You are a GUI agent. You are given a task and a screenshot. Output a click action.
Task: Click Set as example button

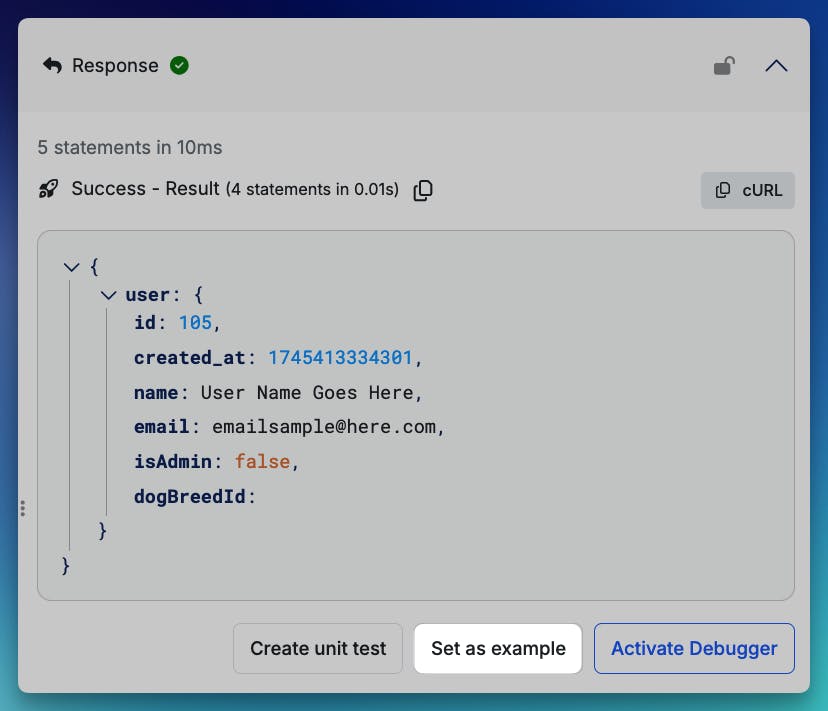tap(498, 648)
